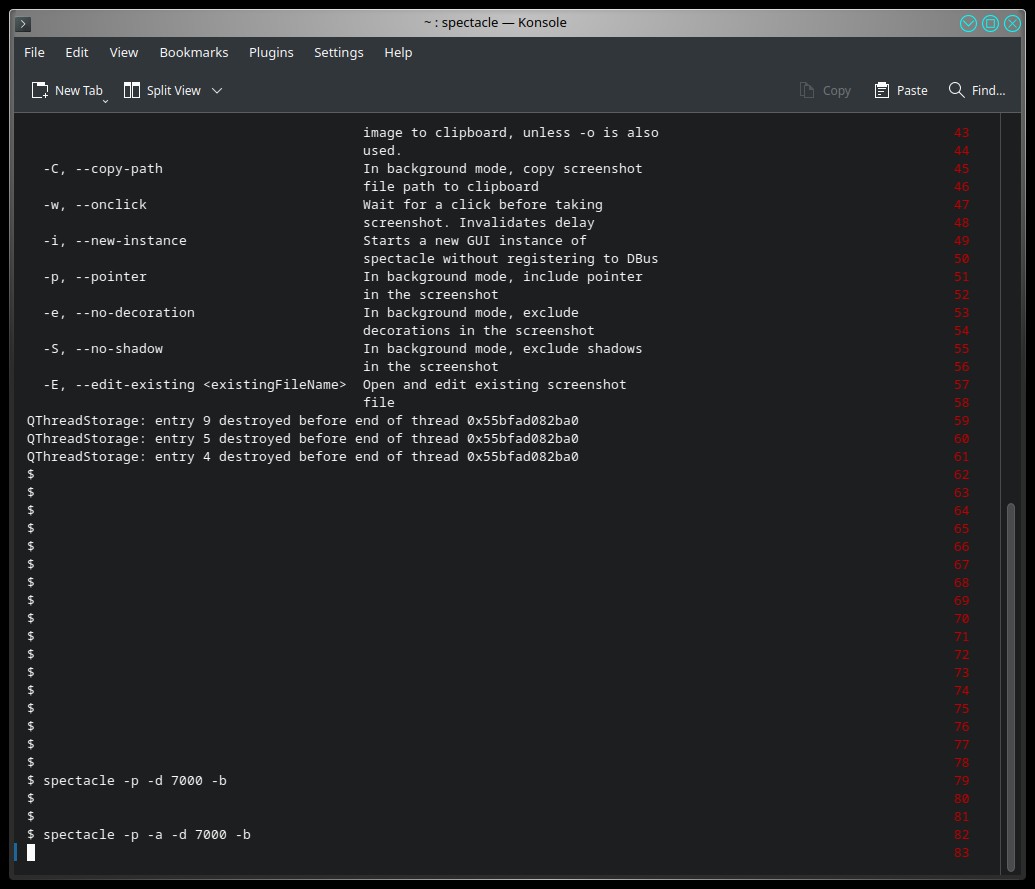Screen dimensions: 1035x889
Task: Click the Find... button label
Action: tap(988, 90)
